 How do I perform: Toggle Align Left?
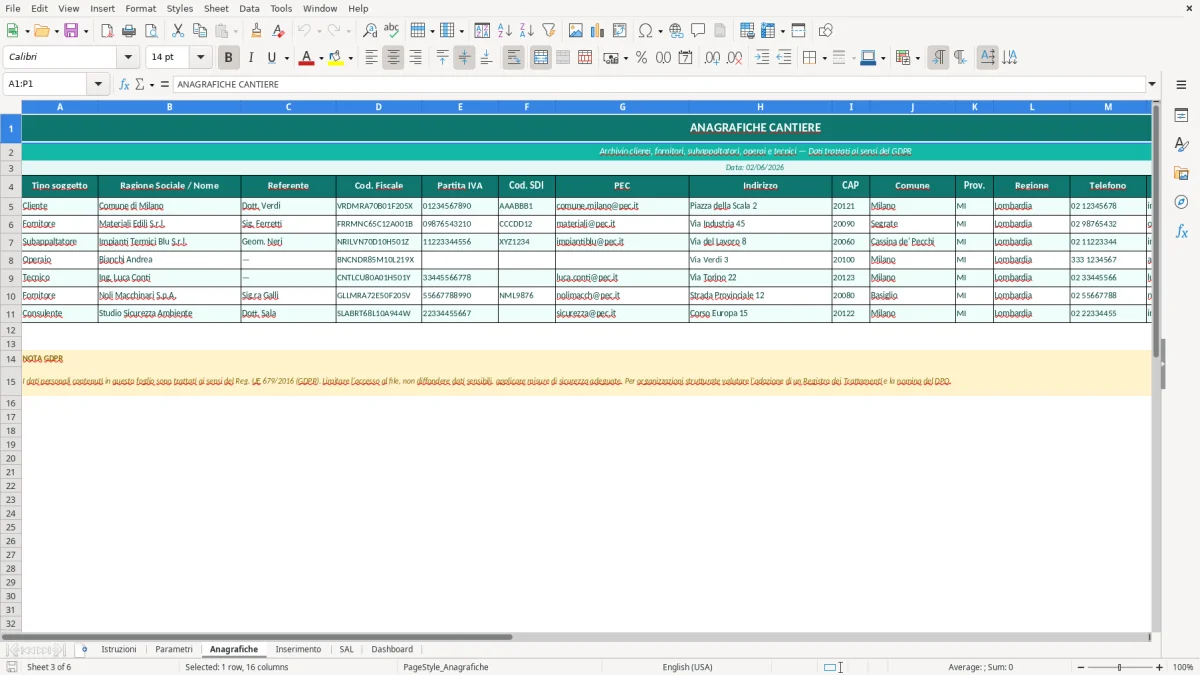pos(371,58)
